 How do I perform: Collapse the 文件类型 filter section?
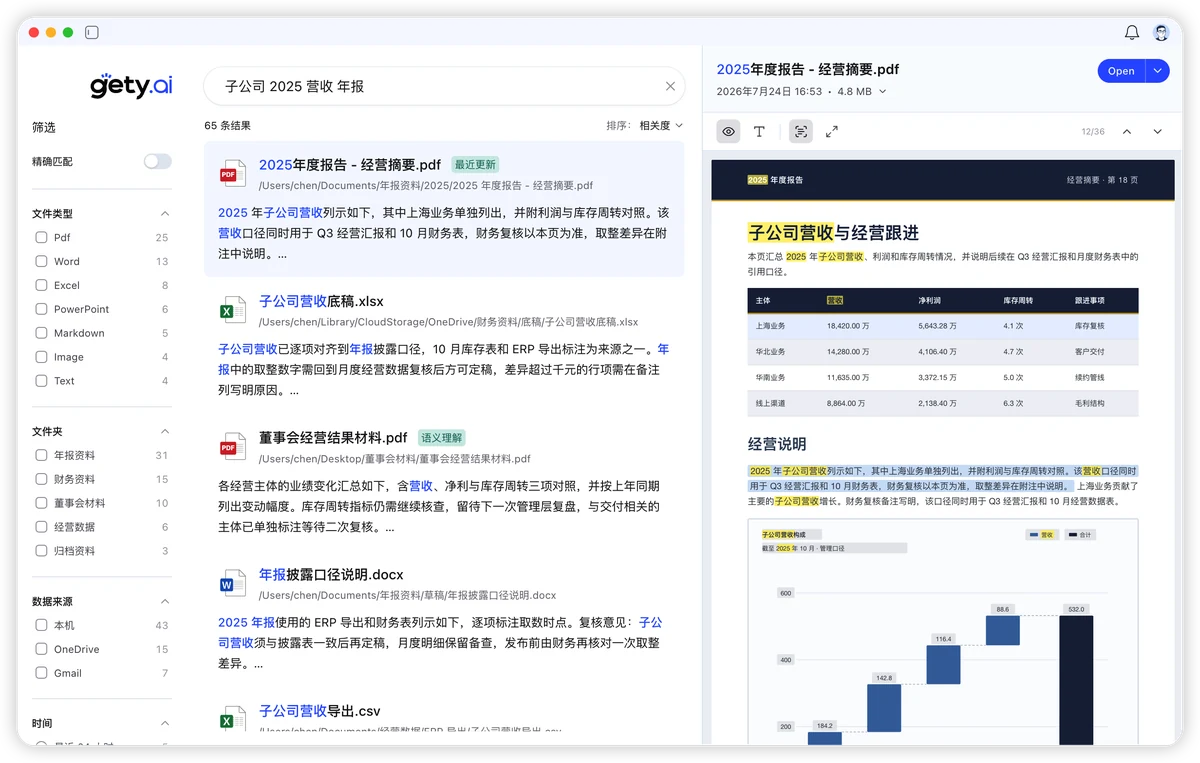point(165,213)
